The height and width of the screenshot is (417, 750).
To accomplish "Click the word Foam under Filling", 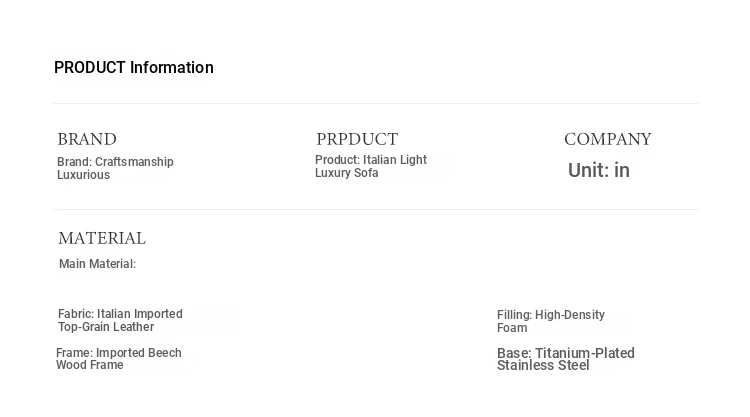I will coord(512,328).
